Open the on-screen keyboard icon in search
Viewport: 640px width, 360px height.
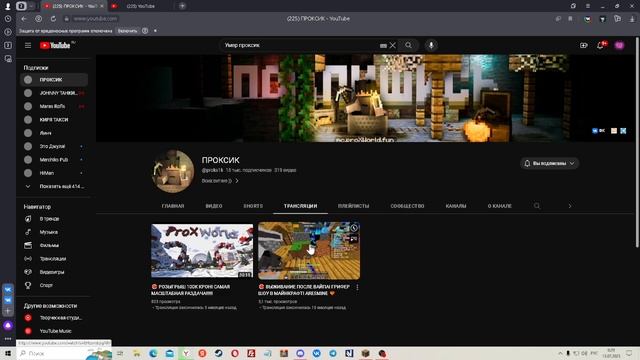pos(383,46)
